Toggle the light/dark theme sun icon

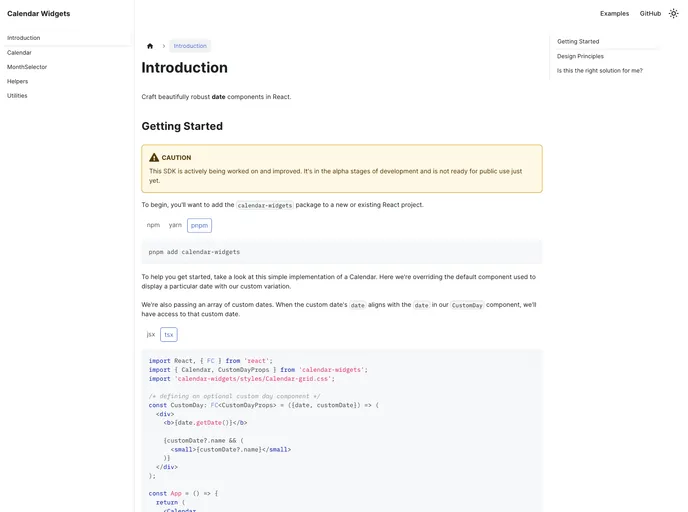coord(675,14)
